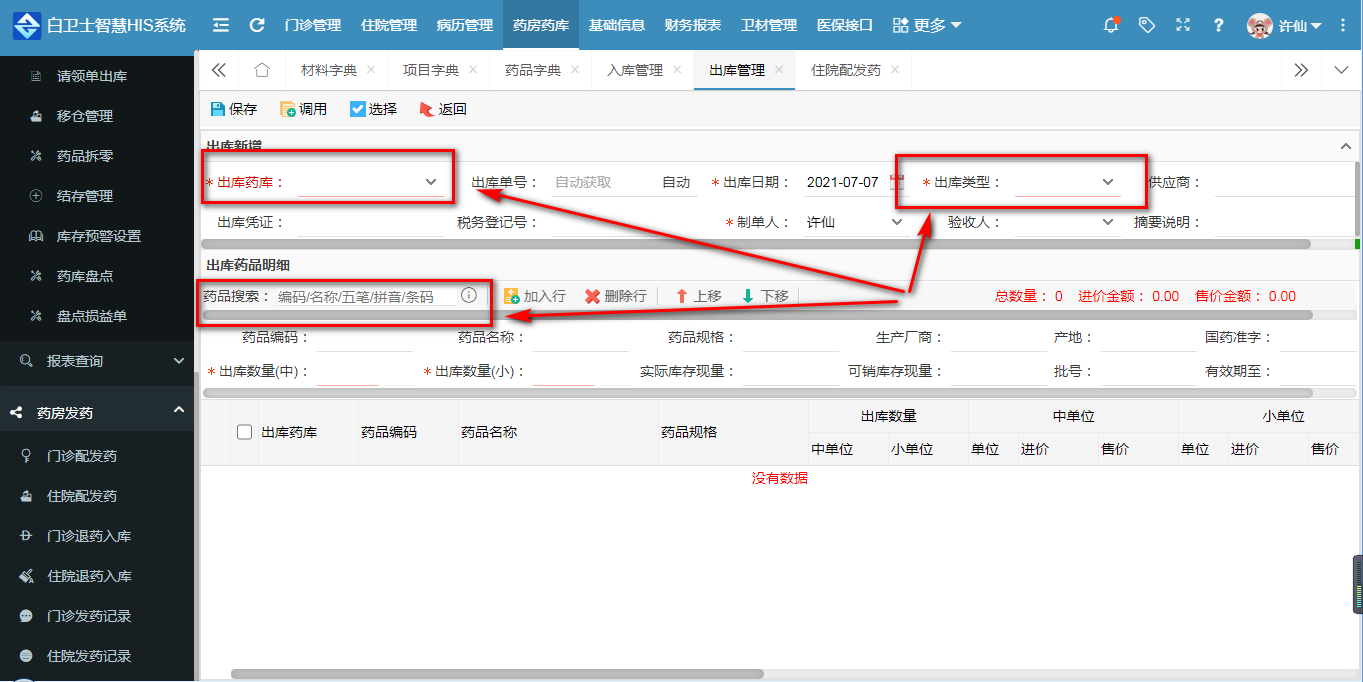The image size is (1363, 682).
Task: Click the form horizontal scrollbar under 出库凭证
Action: point(756,243)
